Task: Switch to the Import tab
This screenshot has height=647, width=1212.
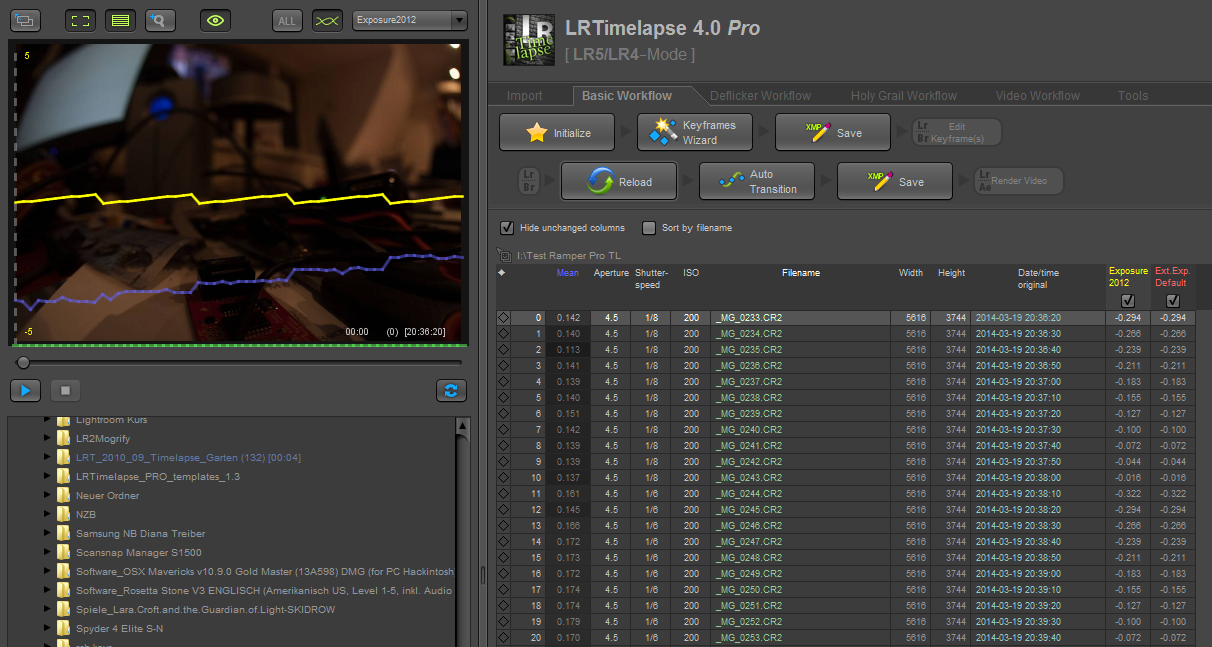Action: click(x=525, y=96)
